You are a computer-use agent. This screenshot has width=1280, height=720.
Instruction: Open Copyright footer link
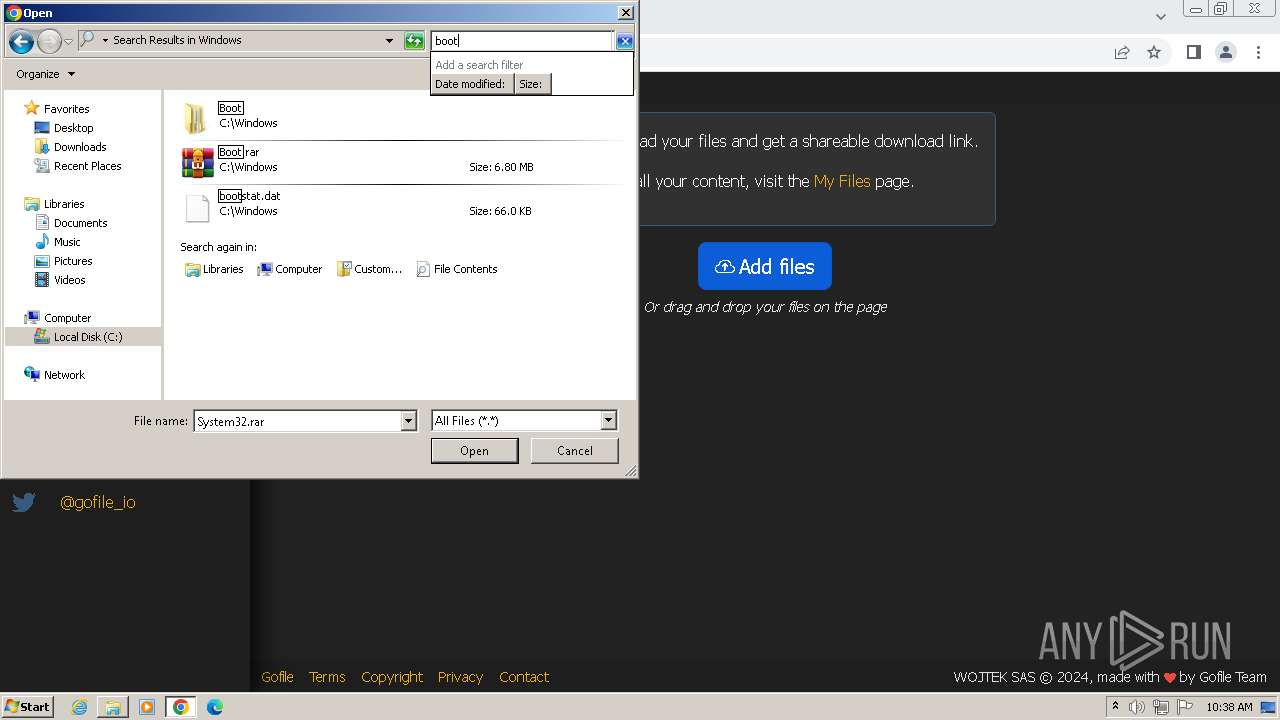[392, 677]
